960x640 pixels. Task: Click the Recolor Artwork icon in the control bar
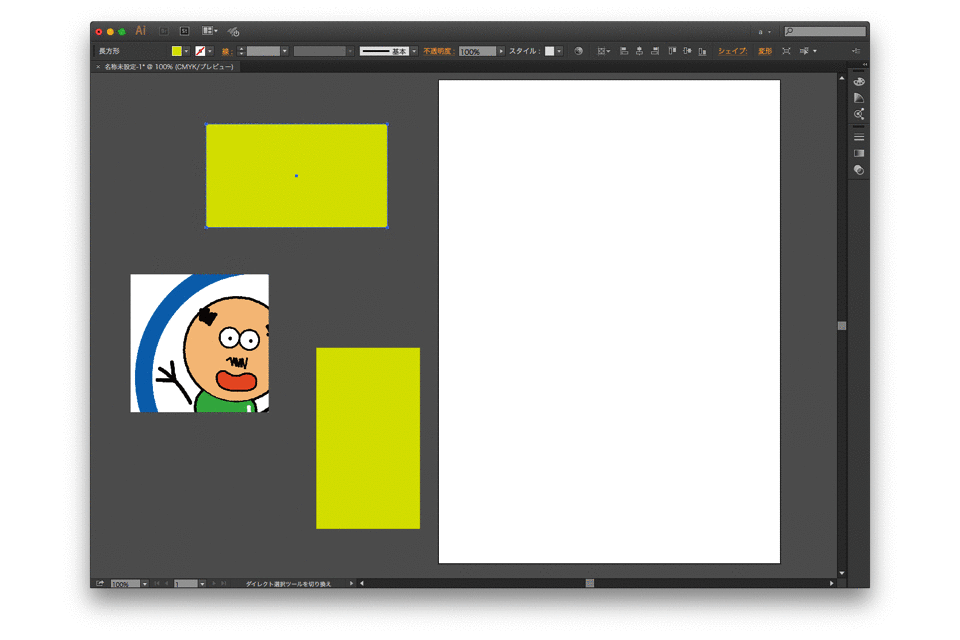click(579, 51)
